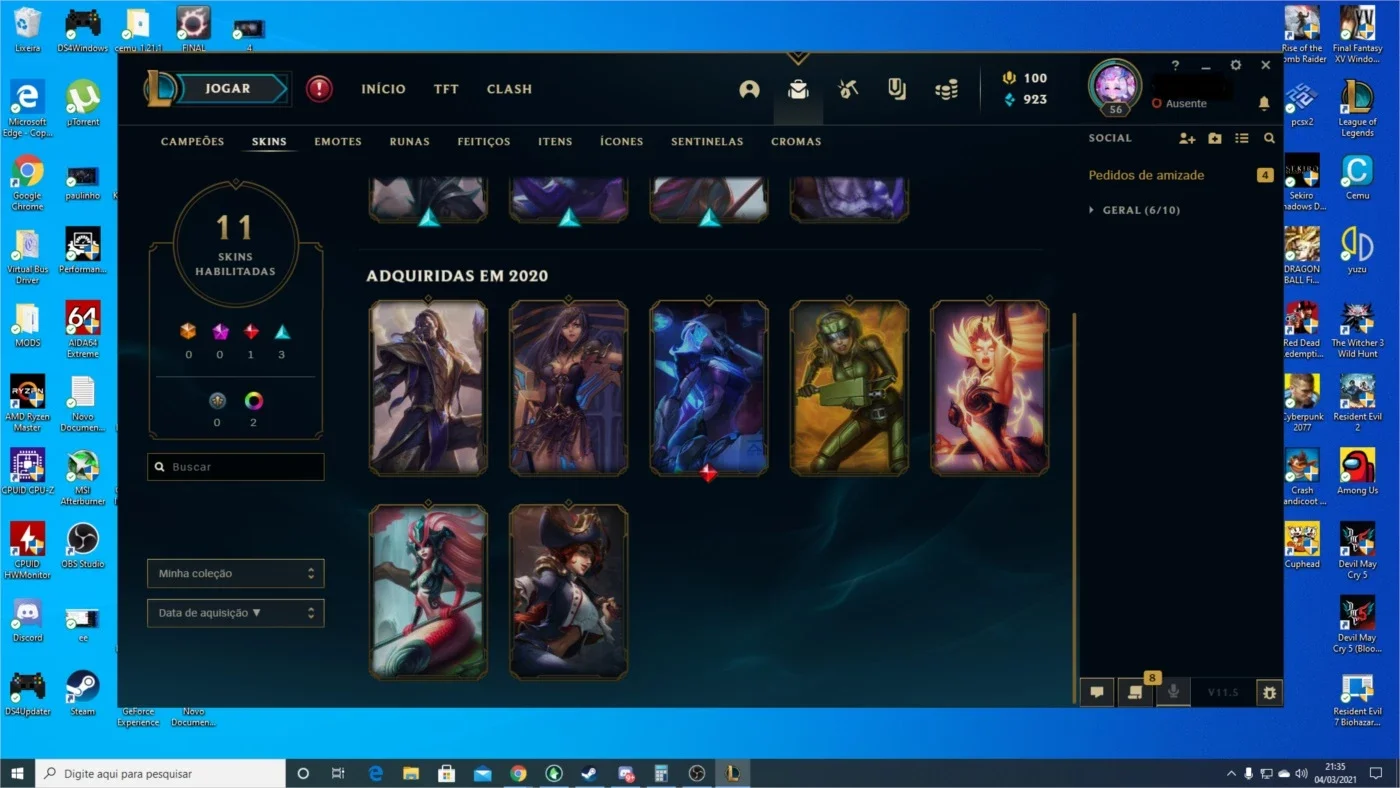Viewport: 1400px width, 788px height.
Task: Go to TFT in the top menu
Action: (x=446, y=89)
